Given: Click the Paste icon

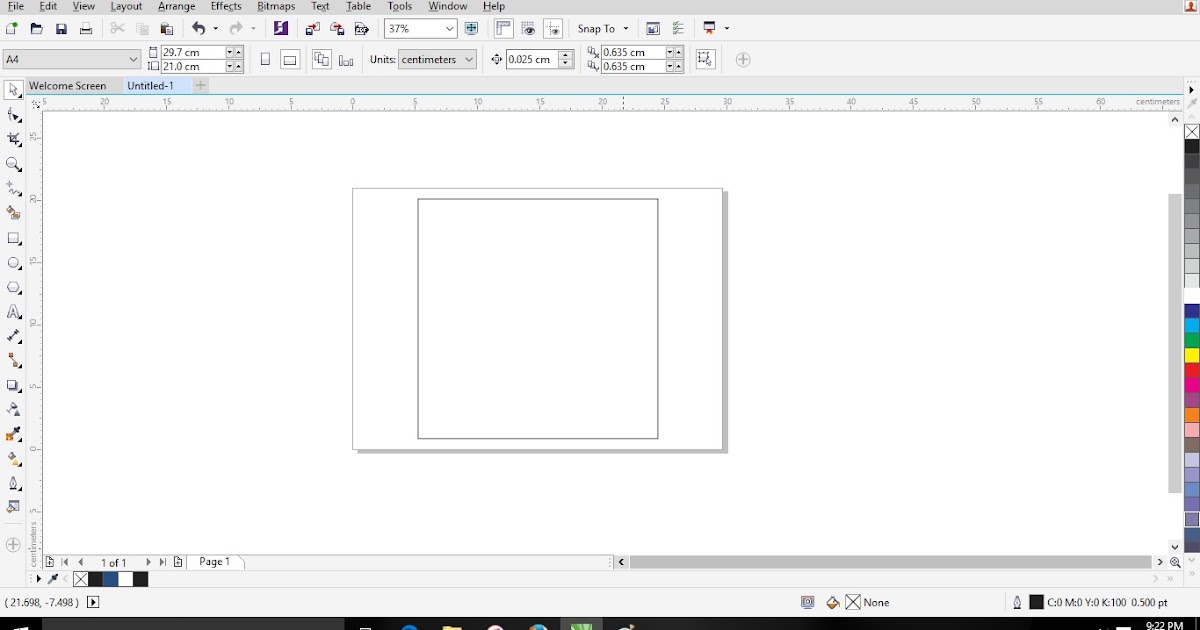Looking at the screenshot, I should click(x=167, y=29).
